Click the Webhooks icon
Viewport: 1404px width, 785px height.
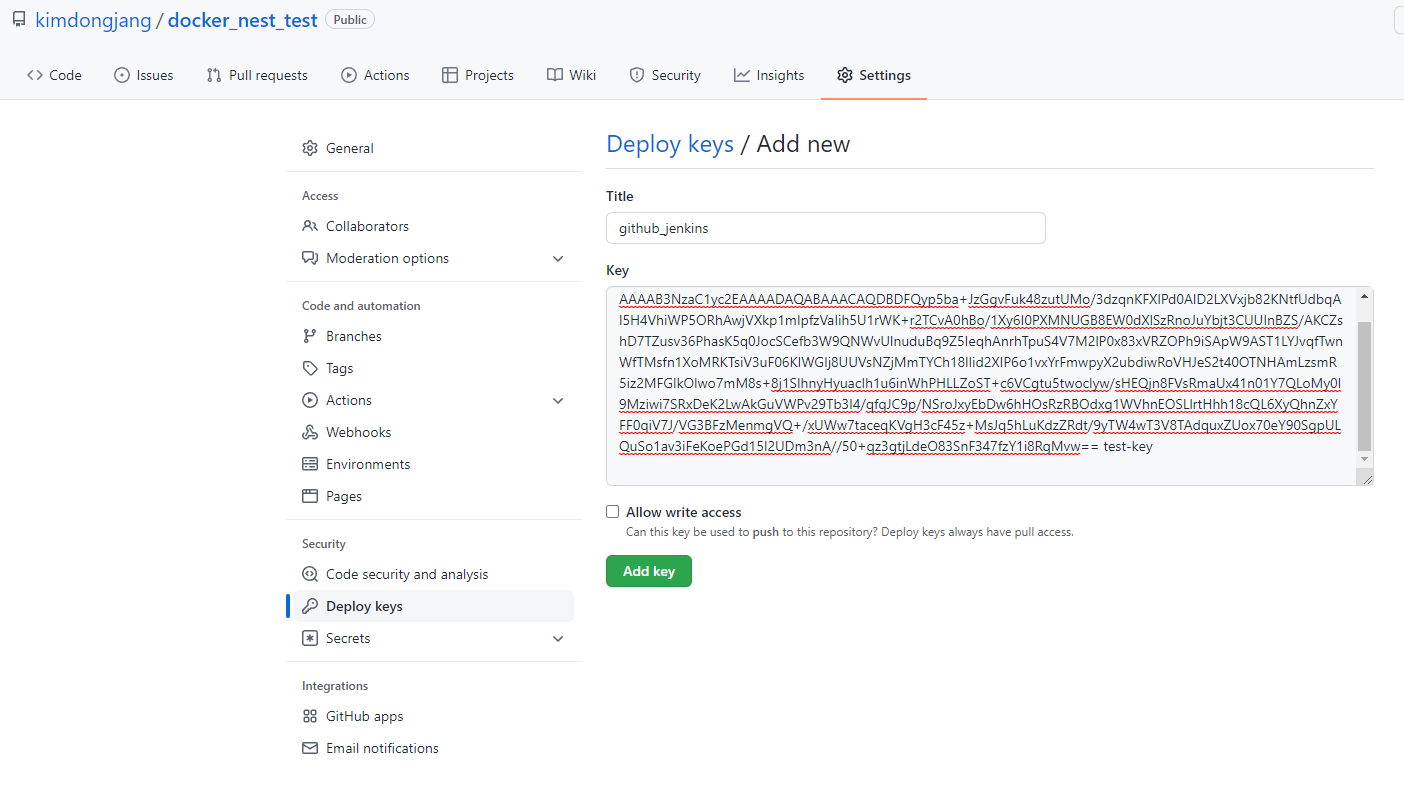pyautogui.click(x=310, y=432)
